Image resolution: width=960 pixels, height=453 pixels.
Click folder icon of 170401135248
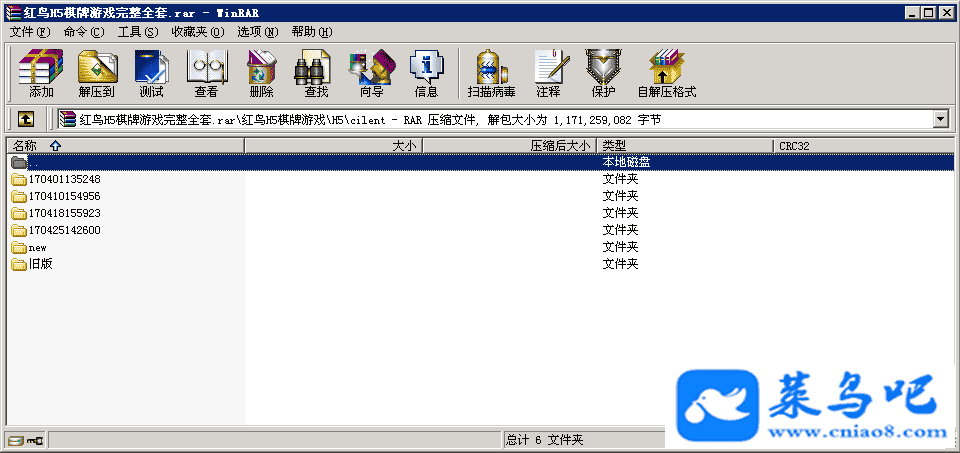pos(19,179)
